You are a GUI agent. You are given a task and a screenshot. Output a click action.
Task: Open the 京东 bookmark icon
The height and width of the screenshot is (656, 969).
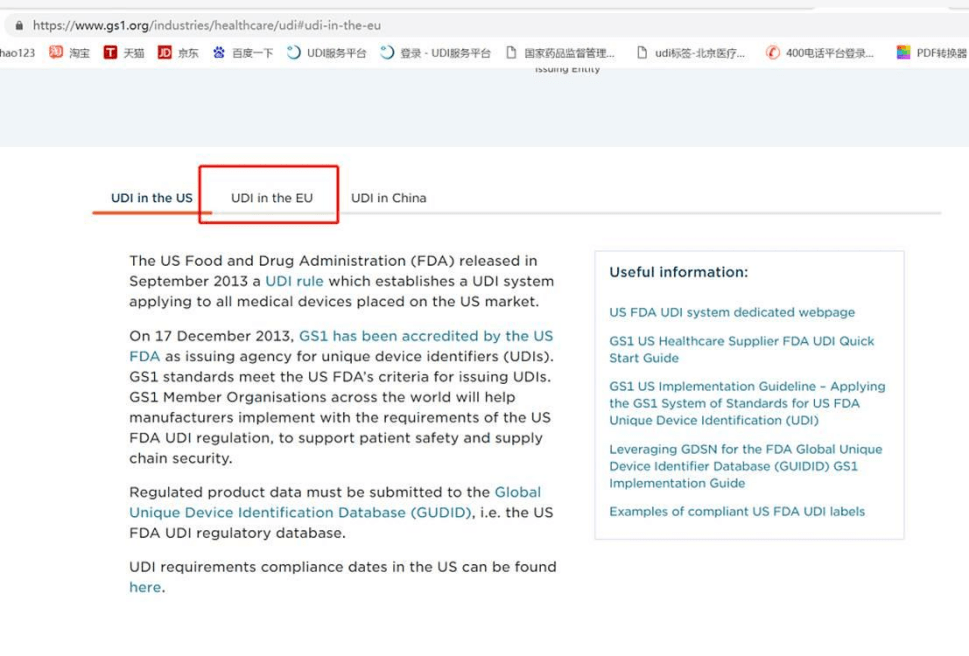(x=165, y=53)
